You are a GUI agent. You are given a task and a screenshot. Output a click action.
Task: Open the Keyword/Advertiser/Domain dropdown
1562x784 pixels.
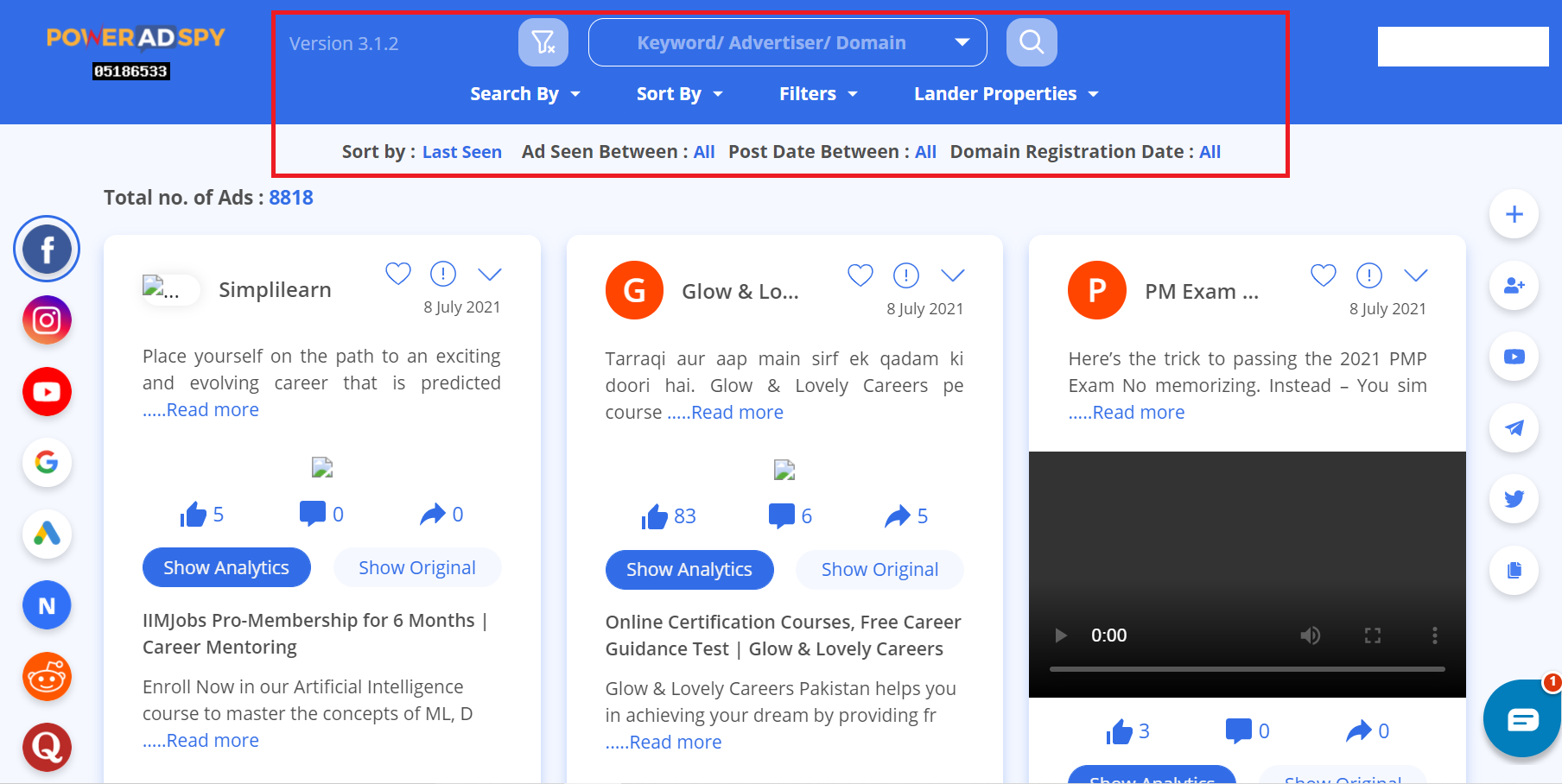click(788, 42)
